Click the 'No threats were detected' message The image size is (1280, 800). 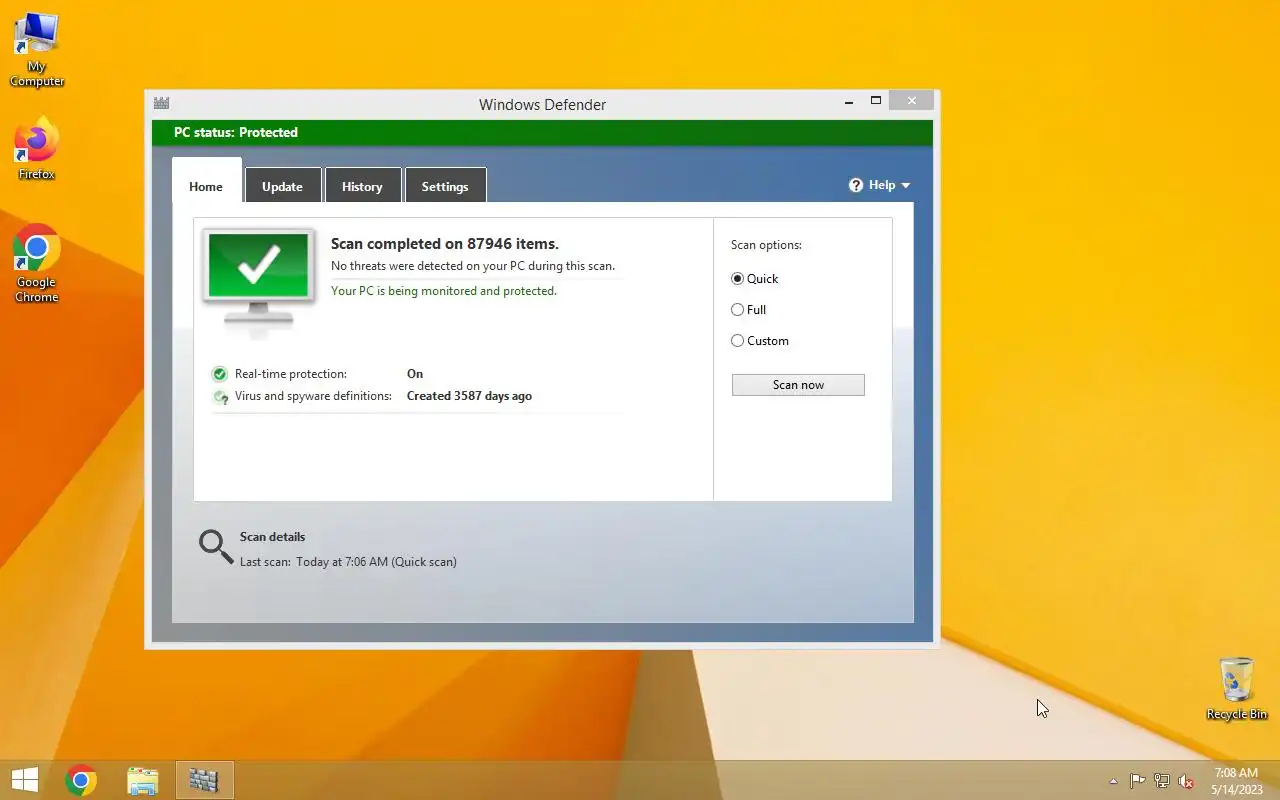coord(473,266)
